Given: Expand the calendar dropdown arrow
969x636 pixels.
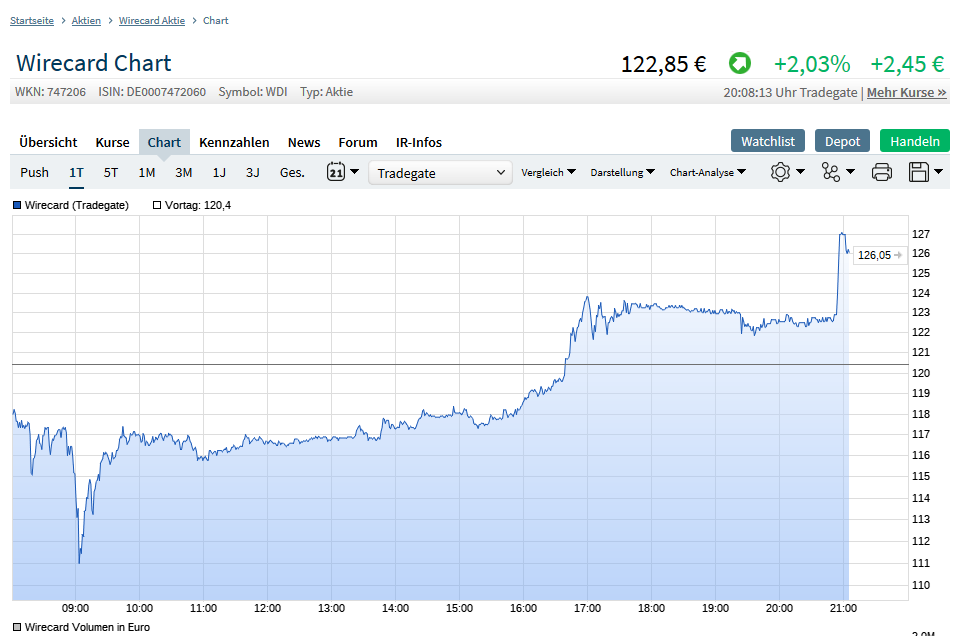Looking at the screenshot, I should (x=354, y=171).
